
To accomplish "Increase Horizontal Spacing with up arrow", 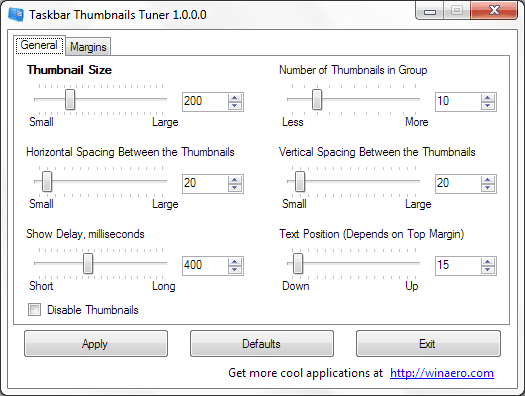I will click(235, 180).
